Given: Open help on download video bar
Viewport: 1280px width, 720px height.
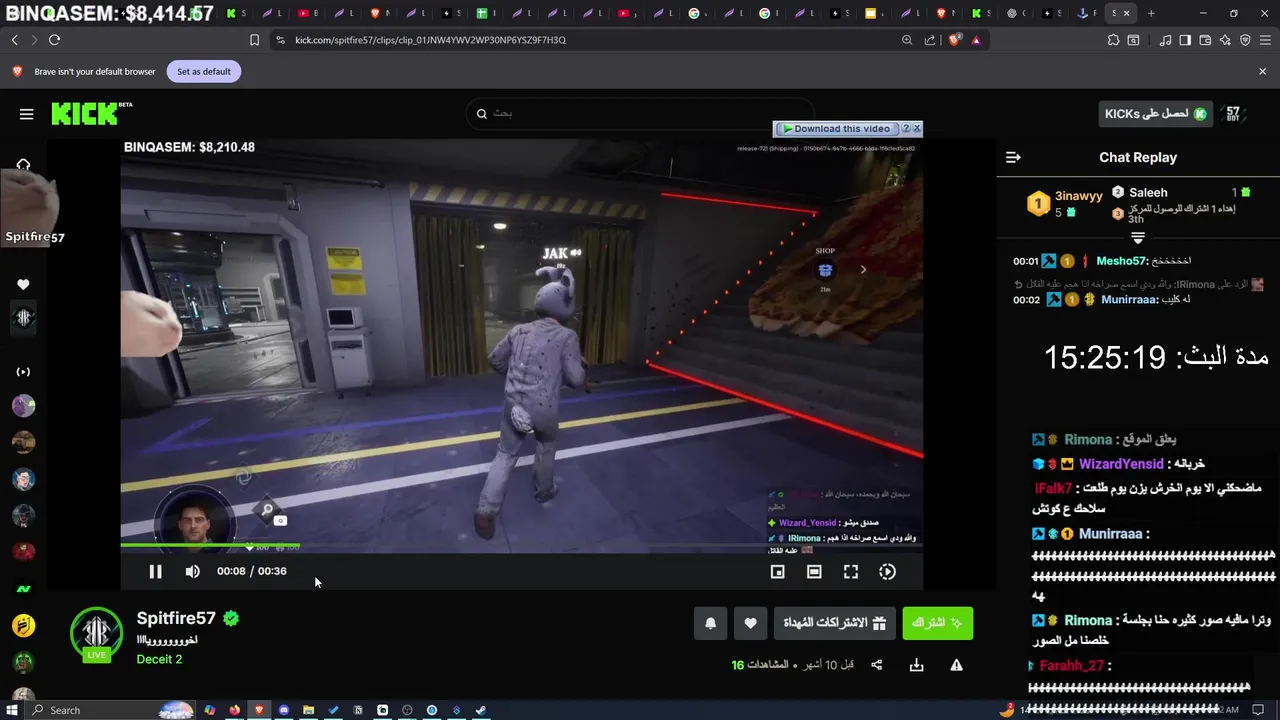Looking at the screenshot, I should point(905,128).
